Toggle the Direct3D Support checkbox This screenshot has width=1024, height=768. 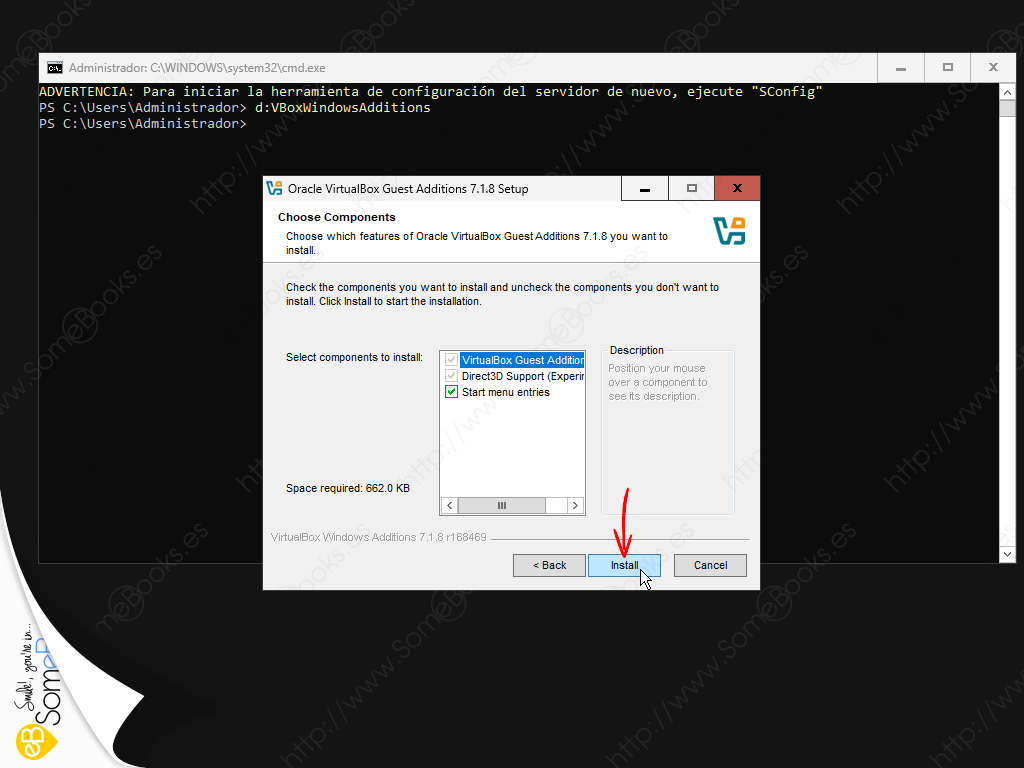pos(451,377)
